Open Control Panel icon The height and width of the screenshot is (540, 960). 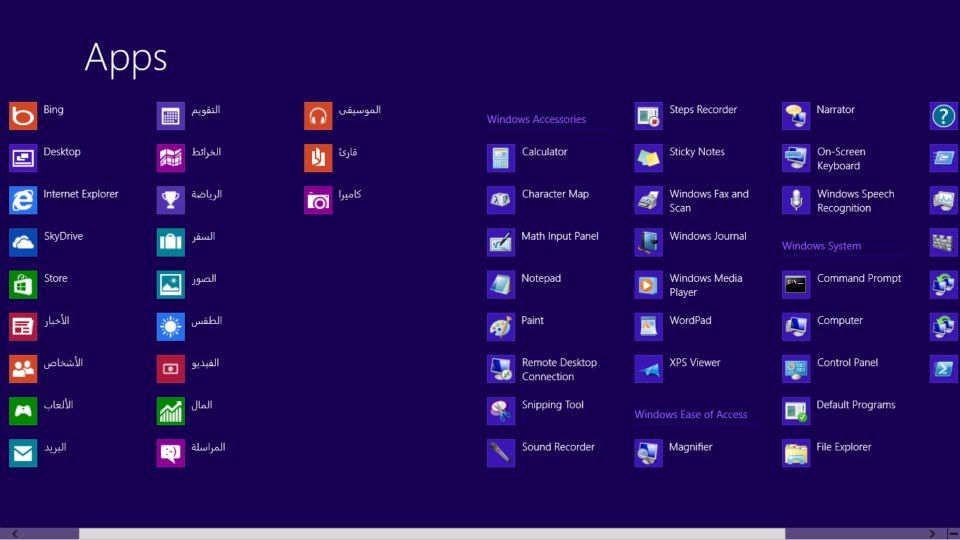click(796, 369)
